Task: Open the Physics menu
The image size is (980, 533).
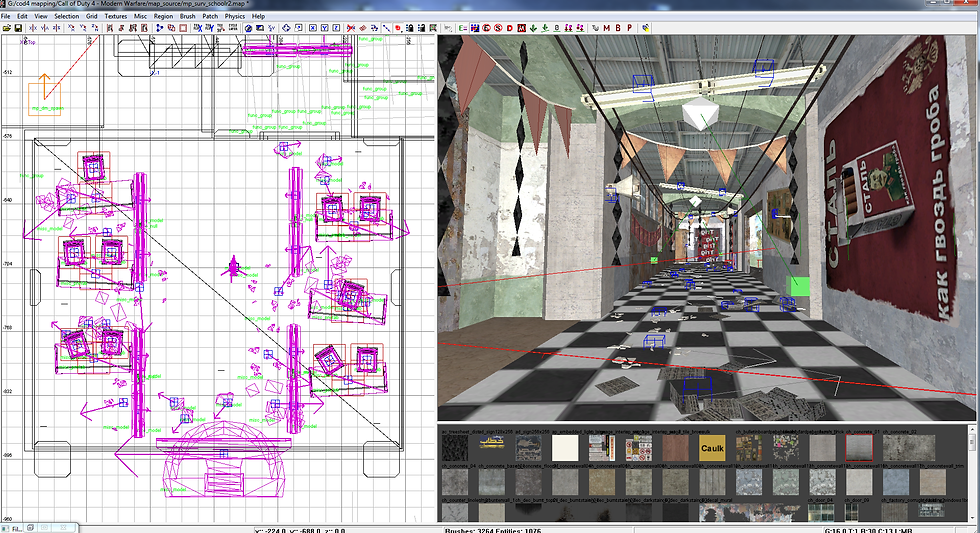Action: (235, 16)
